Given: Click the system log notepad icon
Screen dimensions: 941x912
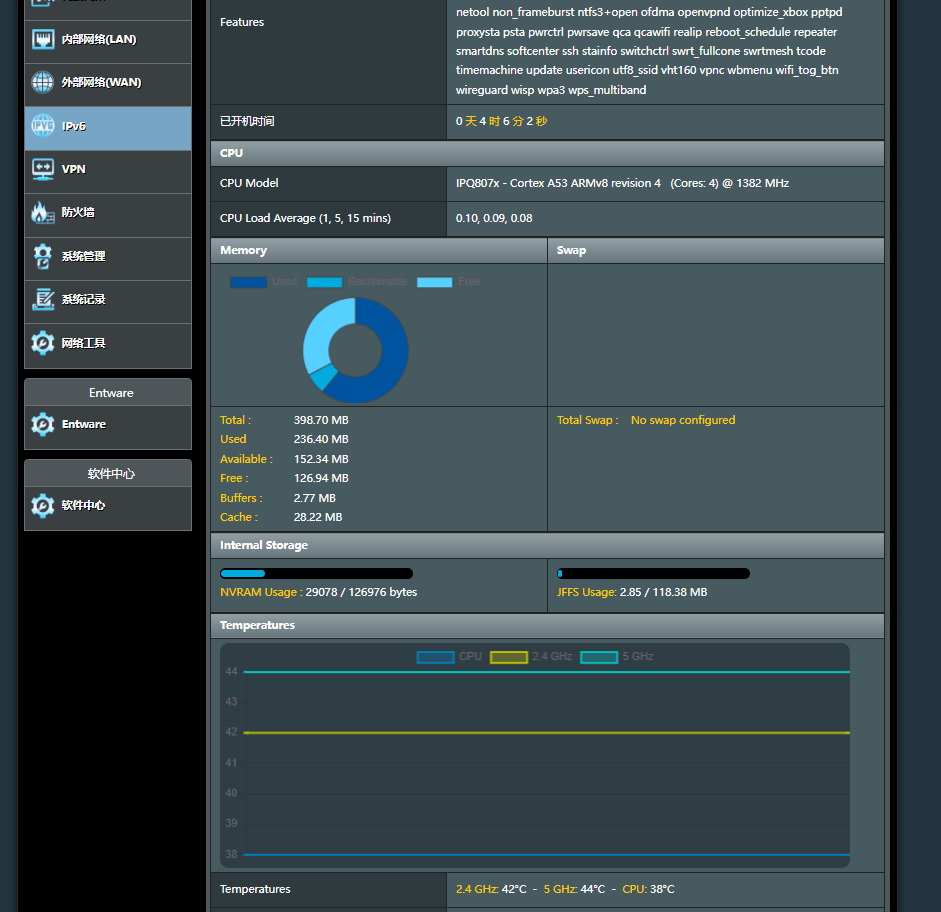Looking at the screenshot, I should tap(43, 299).
